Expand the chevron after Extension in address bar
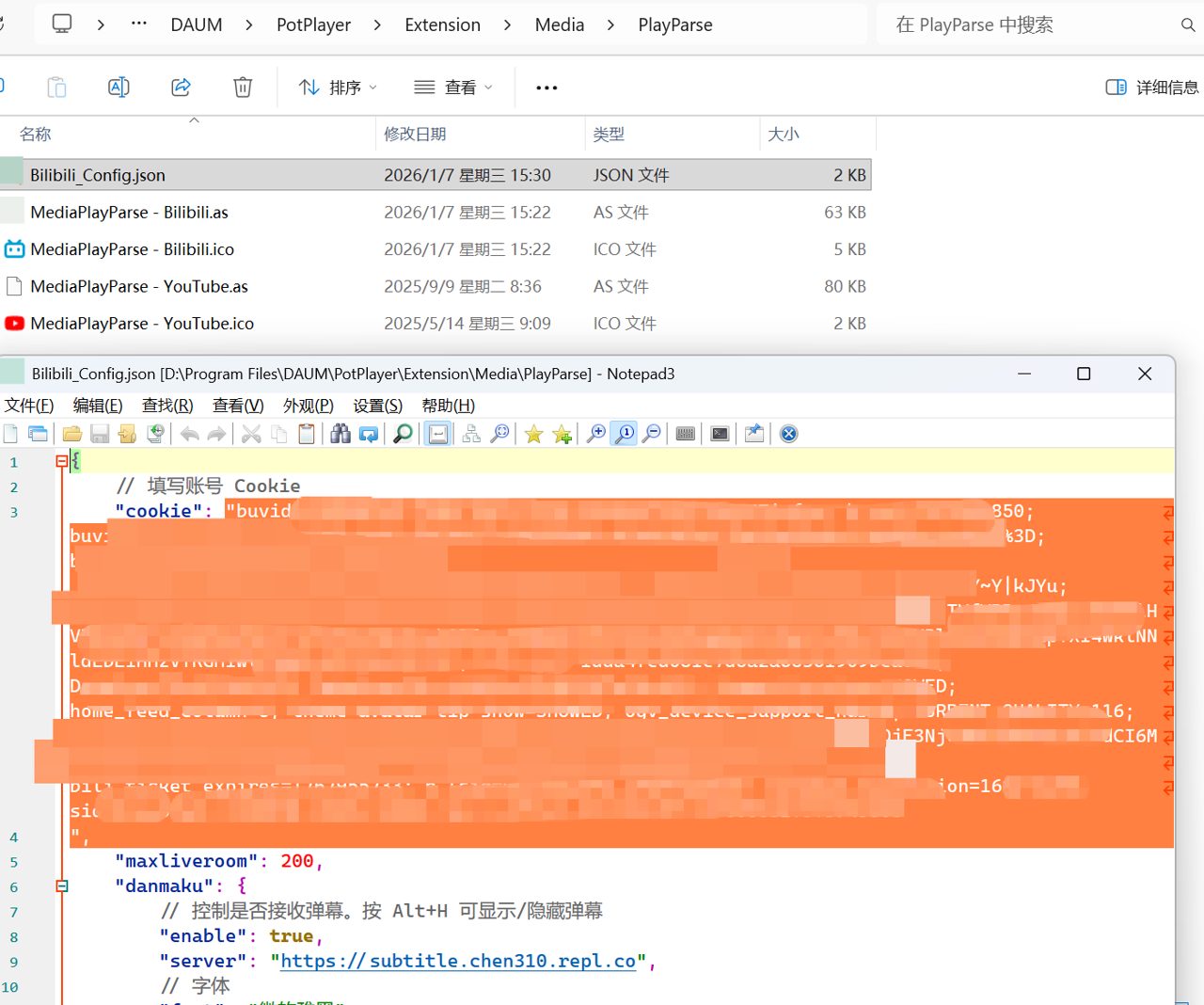The height and width of the screenshot is (1005, 1204). (x=508, y=25)
